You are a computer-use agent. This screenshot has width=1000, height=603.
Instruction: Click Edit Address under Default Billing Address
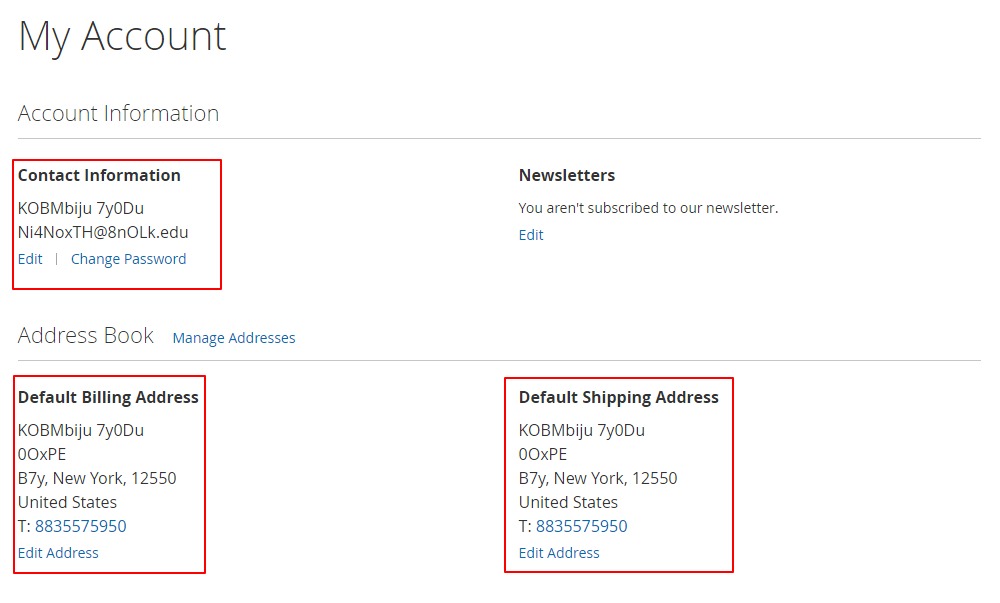click(x=58, y=553)
